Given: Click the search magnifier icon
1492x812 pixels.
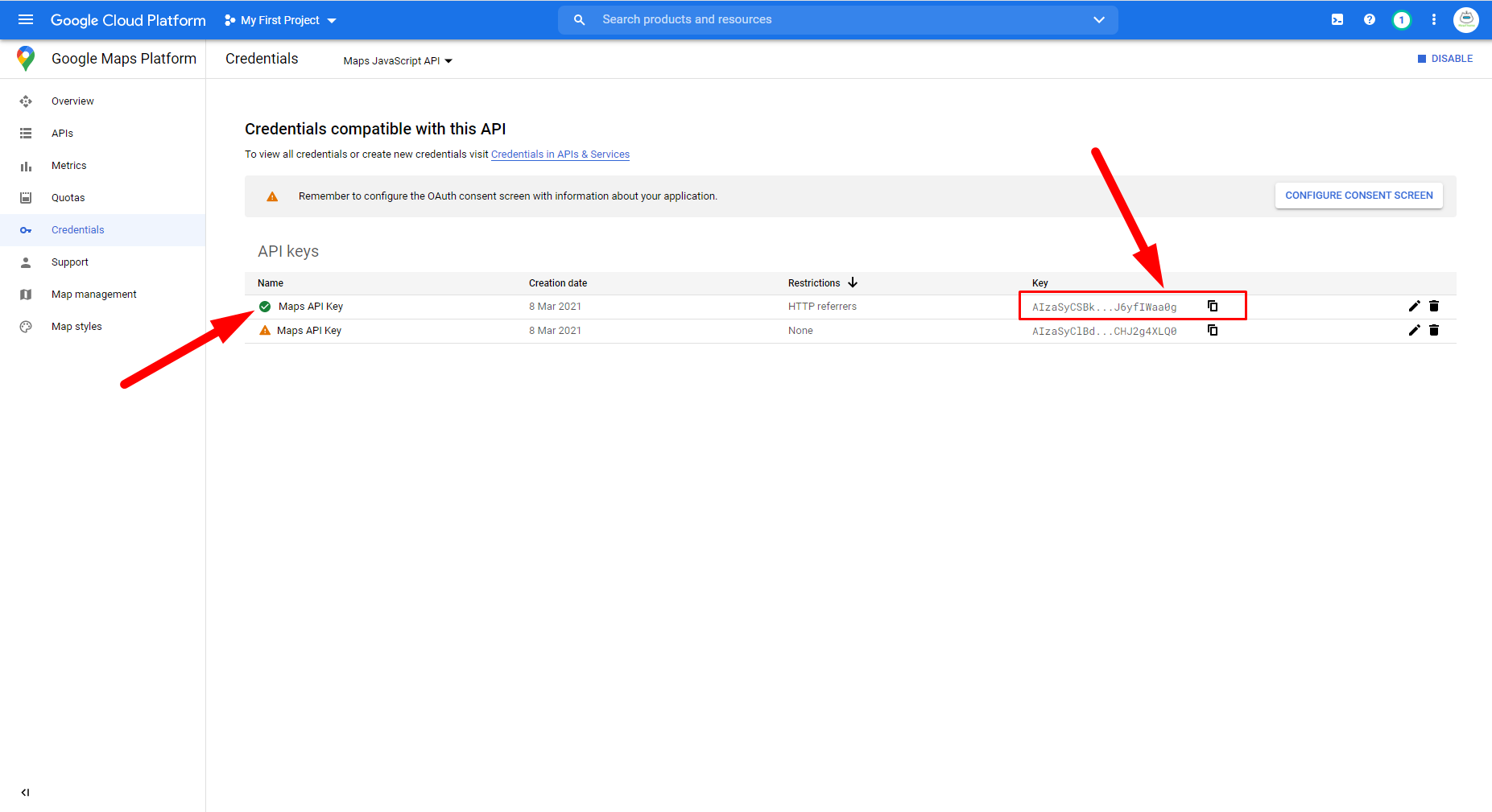Looking at the screenshot, I should (x=579, y=20).
